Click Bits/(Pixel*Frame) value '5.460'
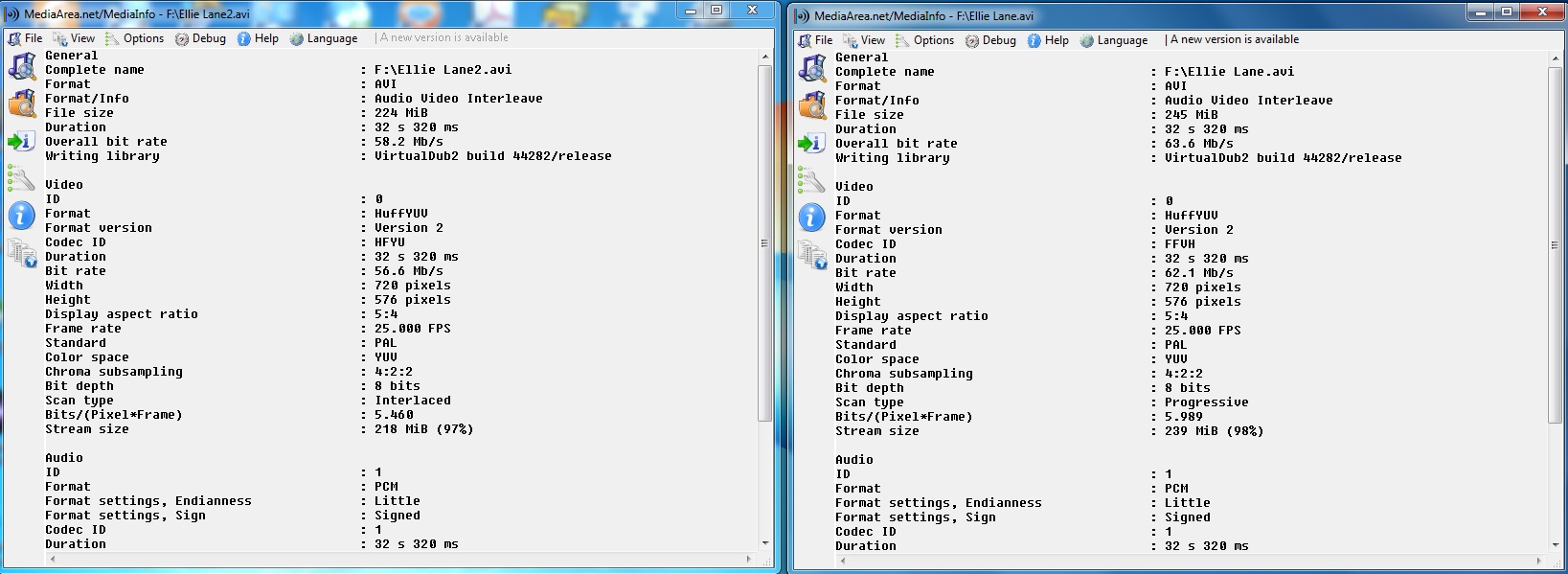 (395, 415)
